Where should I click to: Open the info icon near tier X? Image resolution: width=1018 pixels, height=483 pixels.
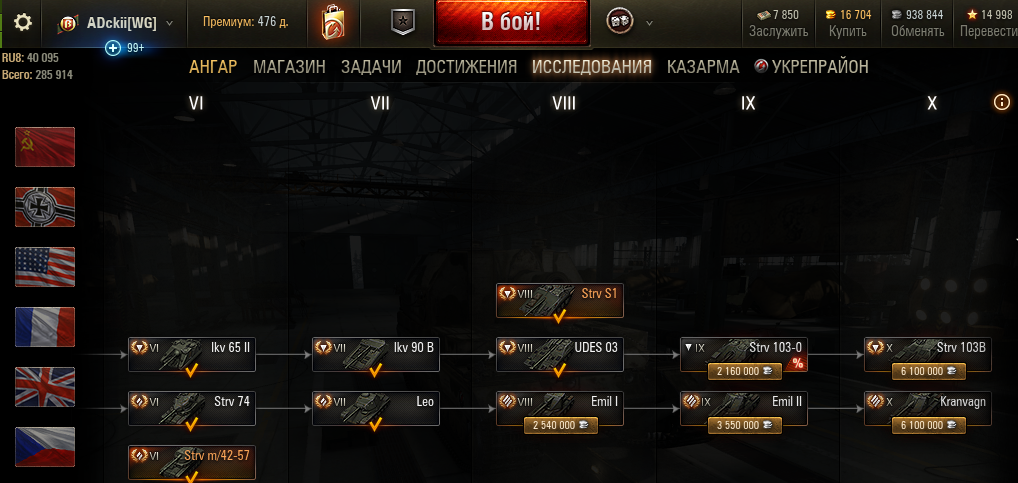1002,102
